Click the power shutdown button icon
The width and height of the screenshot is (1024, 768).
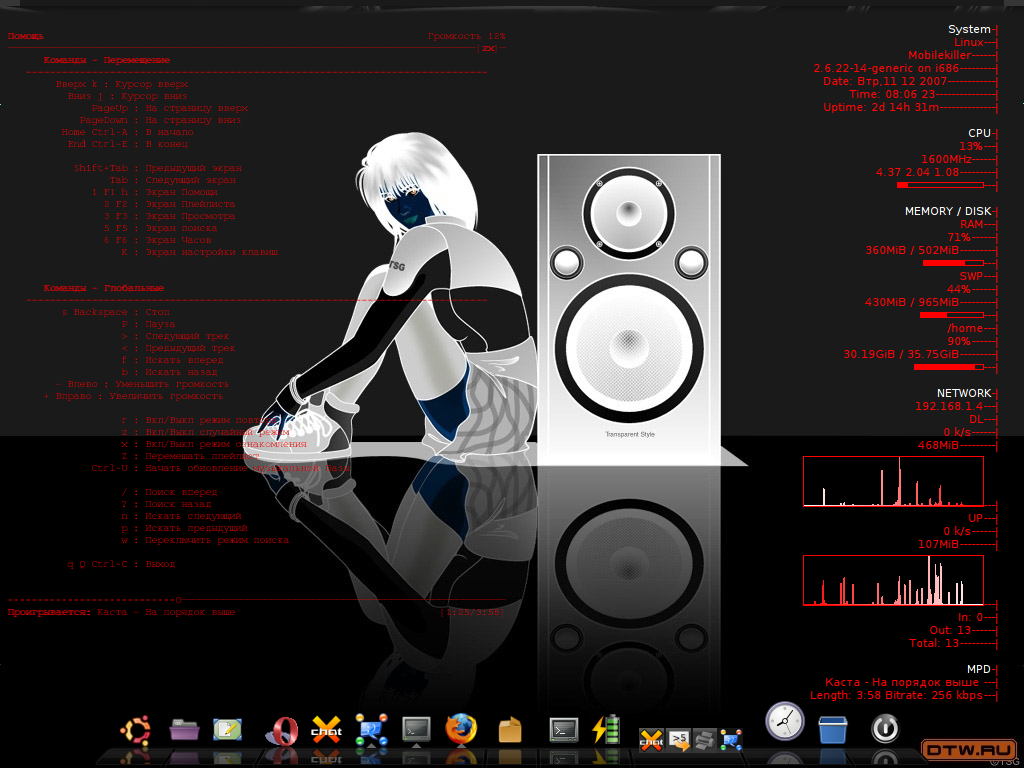pos(885,729)
